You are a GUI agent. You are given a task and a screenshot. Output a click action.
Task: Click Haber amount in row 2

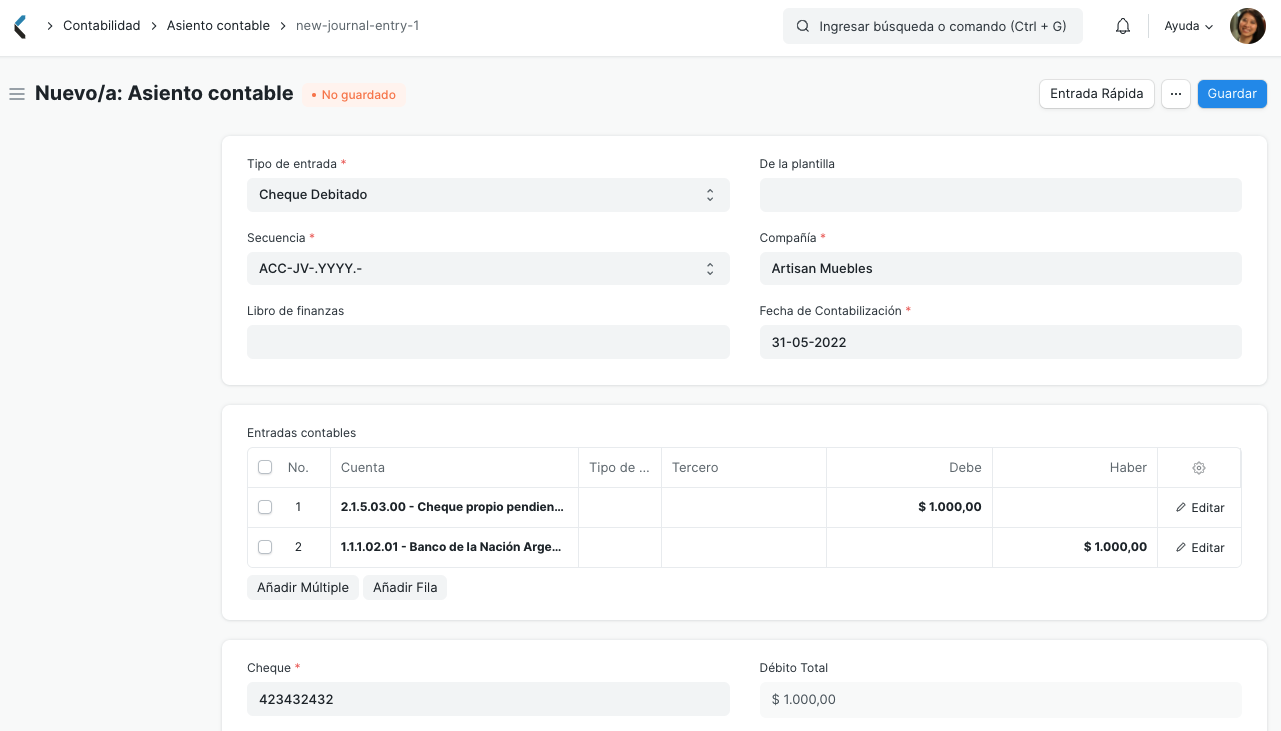(1075, 547)
